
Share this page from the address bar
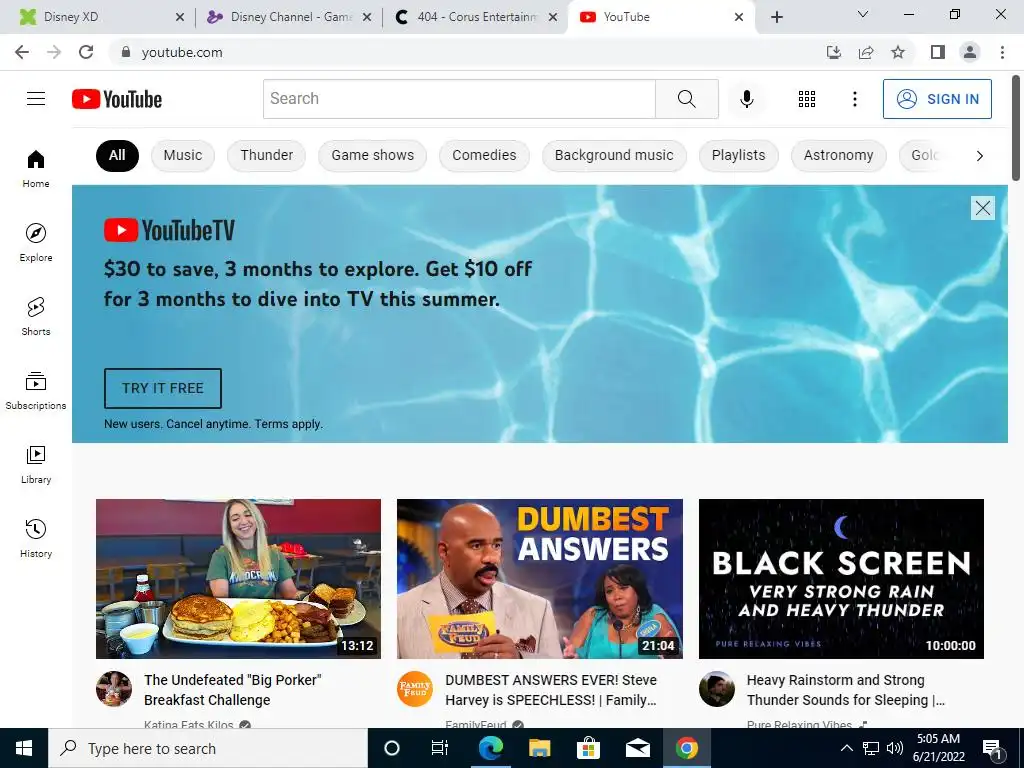pos(866,52)
